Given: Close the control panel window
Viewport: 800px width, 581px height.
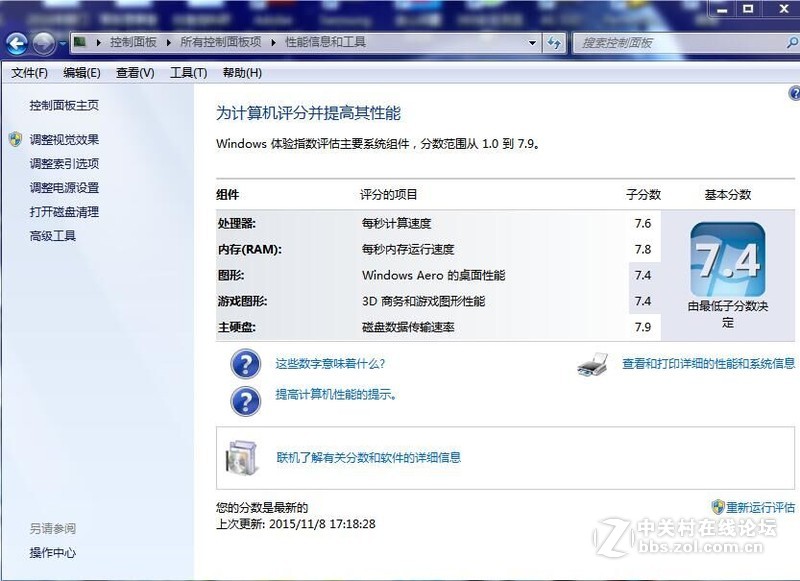Looking at the screenshot, I should (784, 10).
